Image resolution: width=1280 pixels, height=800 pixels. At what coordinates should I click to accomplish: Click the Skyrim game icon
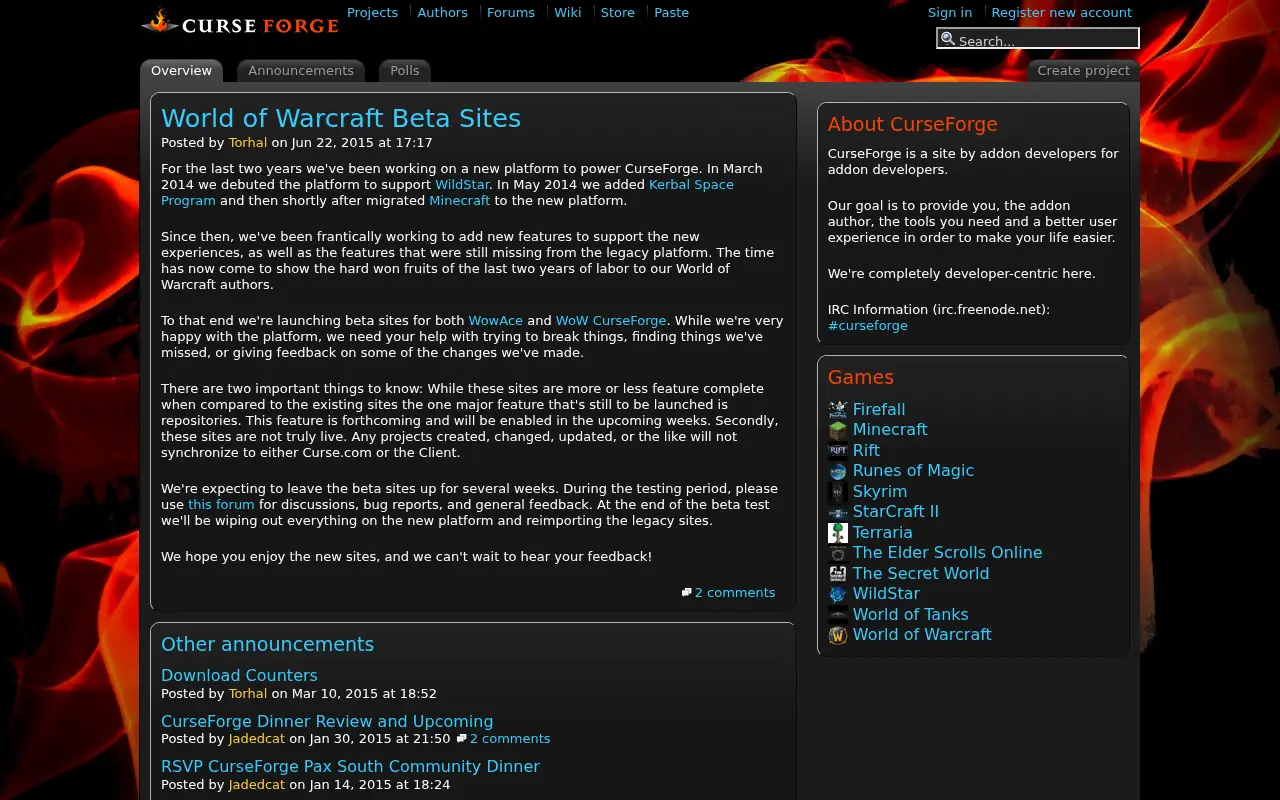click(838, 492)
